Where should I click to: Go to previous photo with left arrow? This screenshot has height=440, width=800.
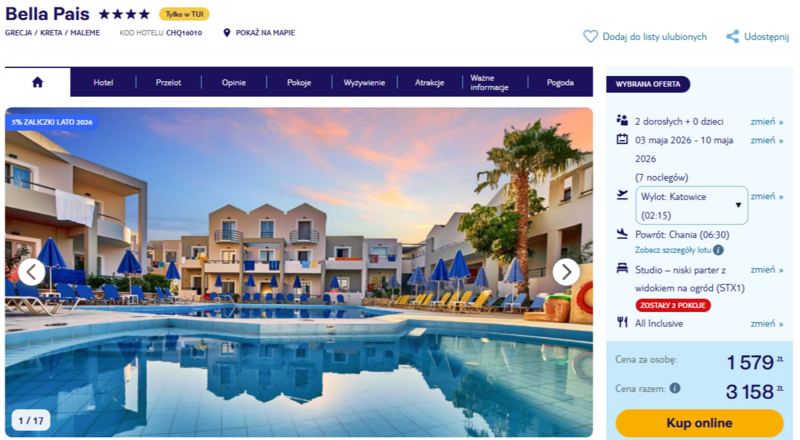tap(32, 273)
